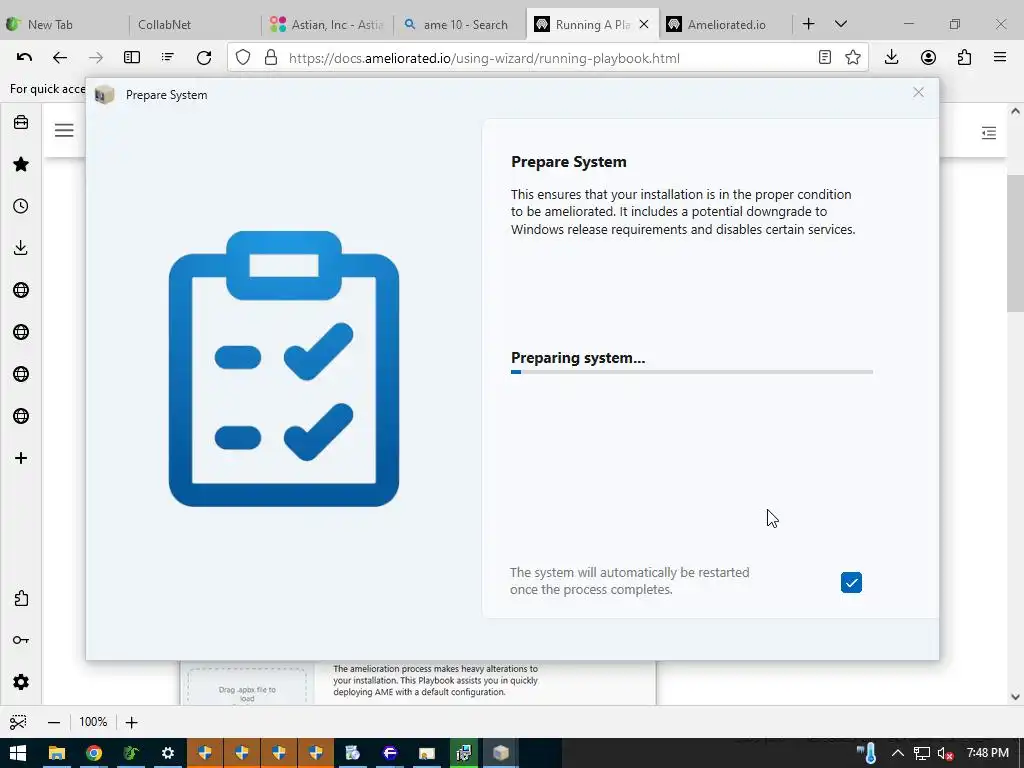Click the Prepare System heading text
Screen dimensions: 1024x768
568,162
